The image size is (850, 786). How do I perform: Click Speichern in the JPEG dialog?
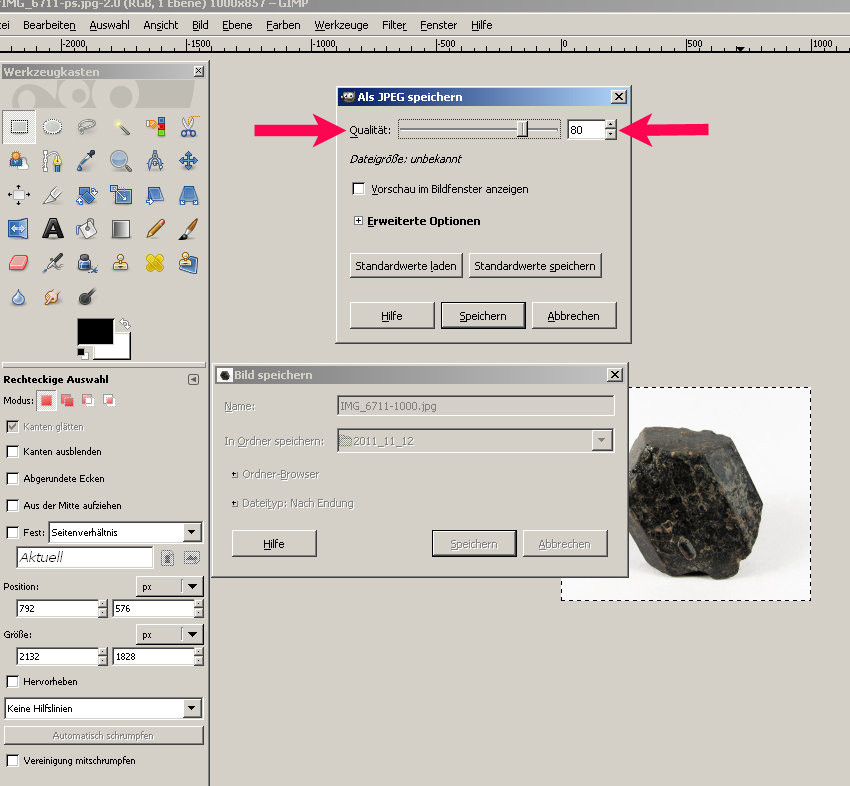coord(482,316)
